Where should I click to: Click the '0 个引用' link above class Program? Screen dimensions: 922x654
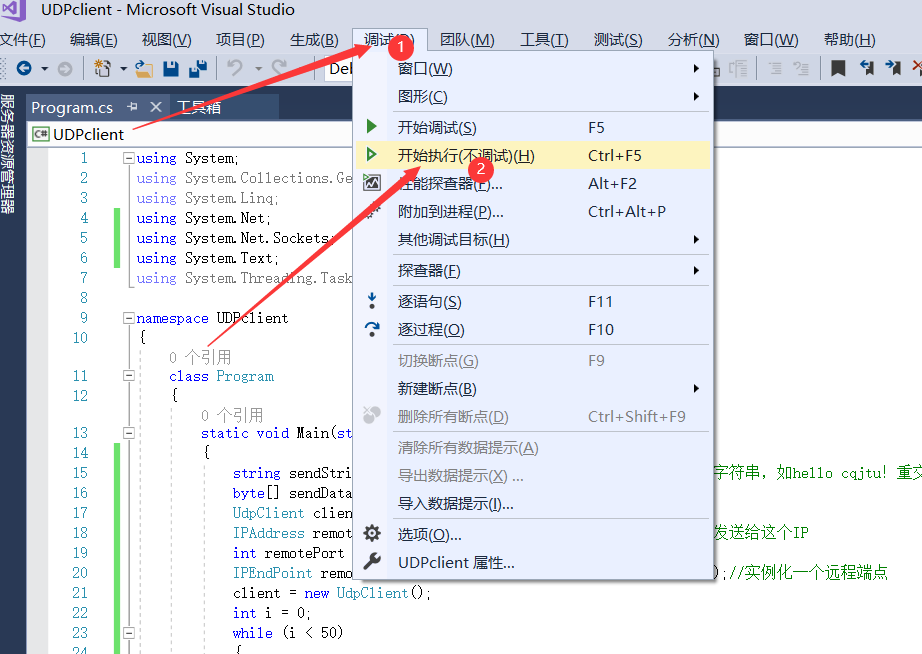click(200, 357)
